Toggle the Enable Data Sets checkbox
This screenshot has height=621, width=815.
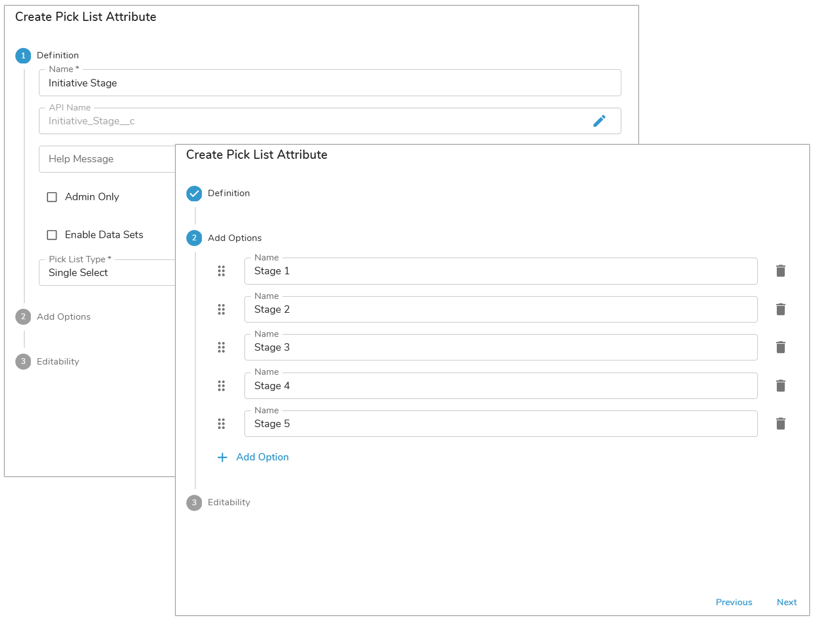(52, 235)
